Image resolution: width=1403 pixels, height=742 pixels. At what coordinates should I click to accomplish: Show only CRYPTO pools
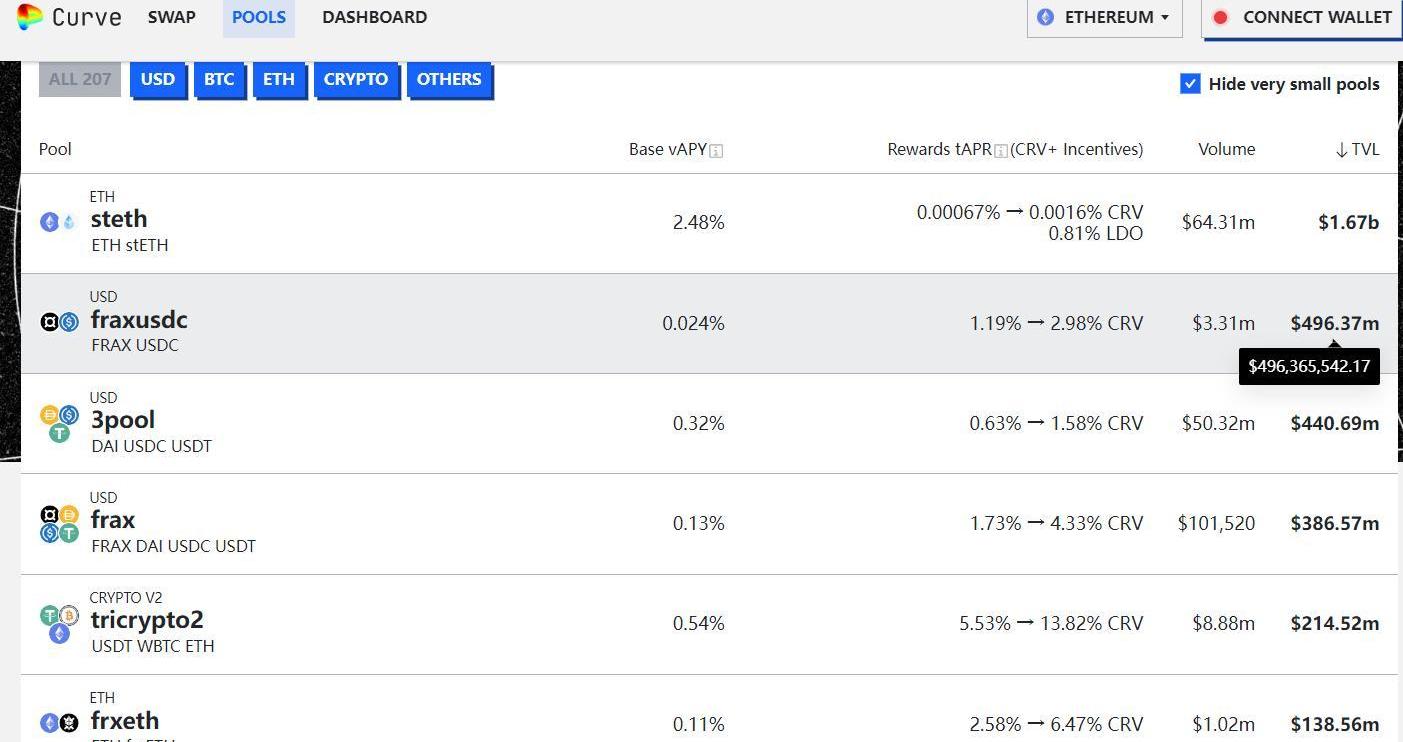click(x=355, y=79)
